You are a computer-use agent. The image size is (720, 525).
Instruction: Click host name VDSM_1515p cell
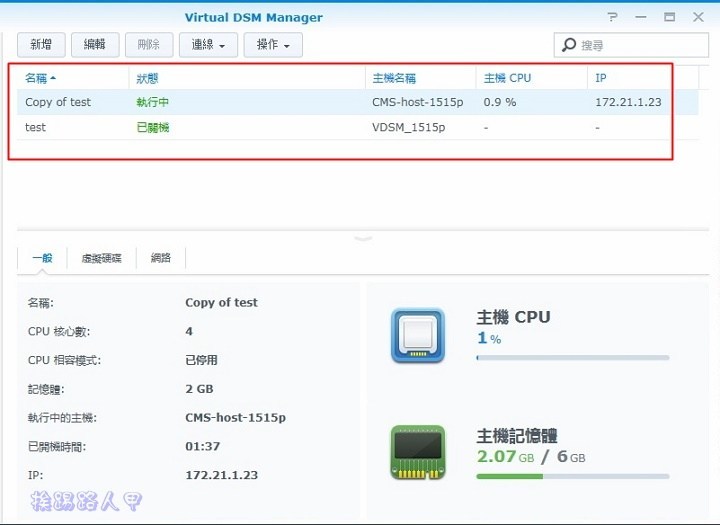pyautogui.click(x=408, y=127)
